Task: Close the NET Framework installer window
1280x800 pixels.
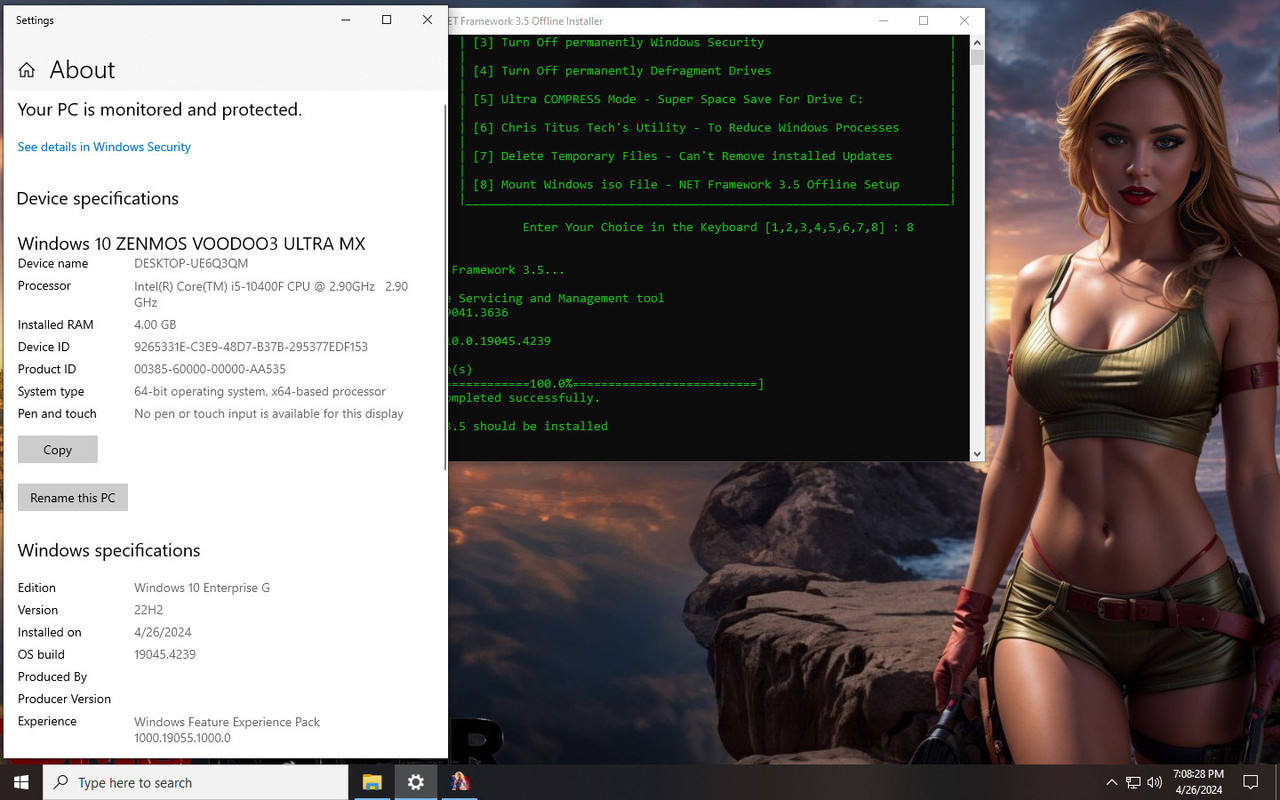Action: coord(964,21)
